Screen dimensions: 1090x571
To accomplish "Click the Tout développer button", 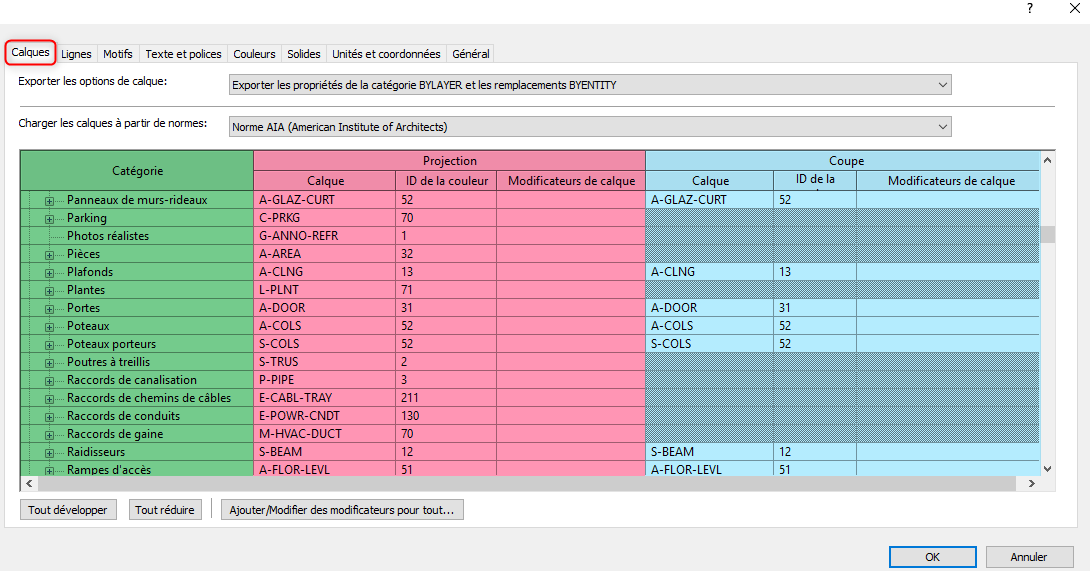I will click(x=68, y=510).
